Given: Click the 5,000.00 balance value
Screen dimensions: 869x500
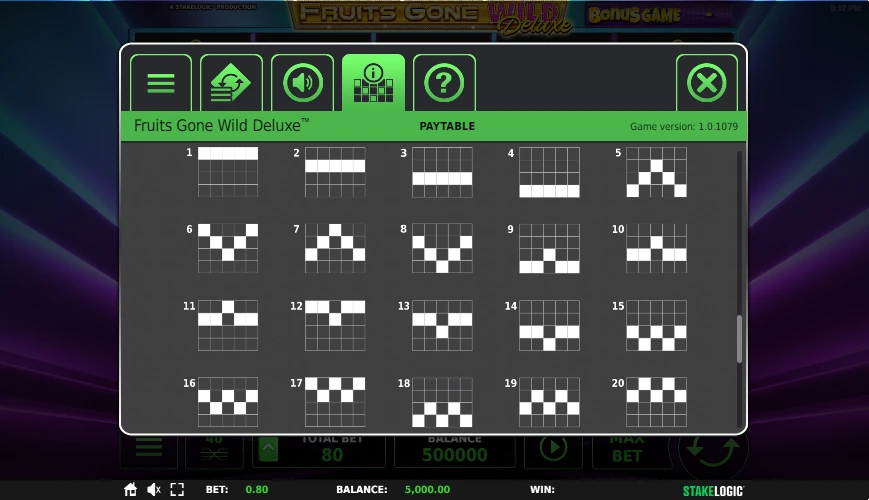Looking at the screenshot, I should pos(427,489).
